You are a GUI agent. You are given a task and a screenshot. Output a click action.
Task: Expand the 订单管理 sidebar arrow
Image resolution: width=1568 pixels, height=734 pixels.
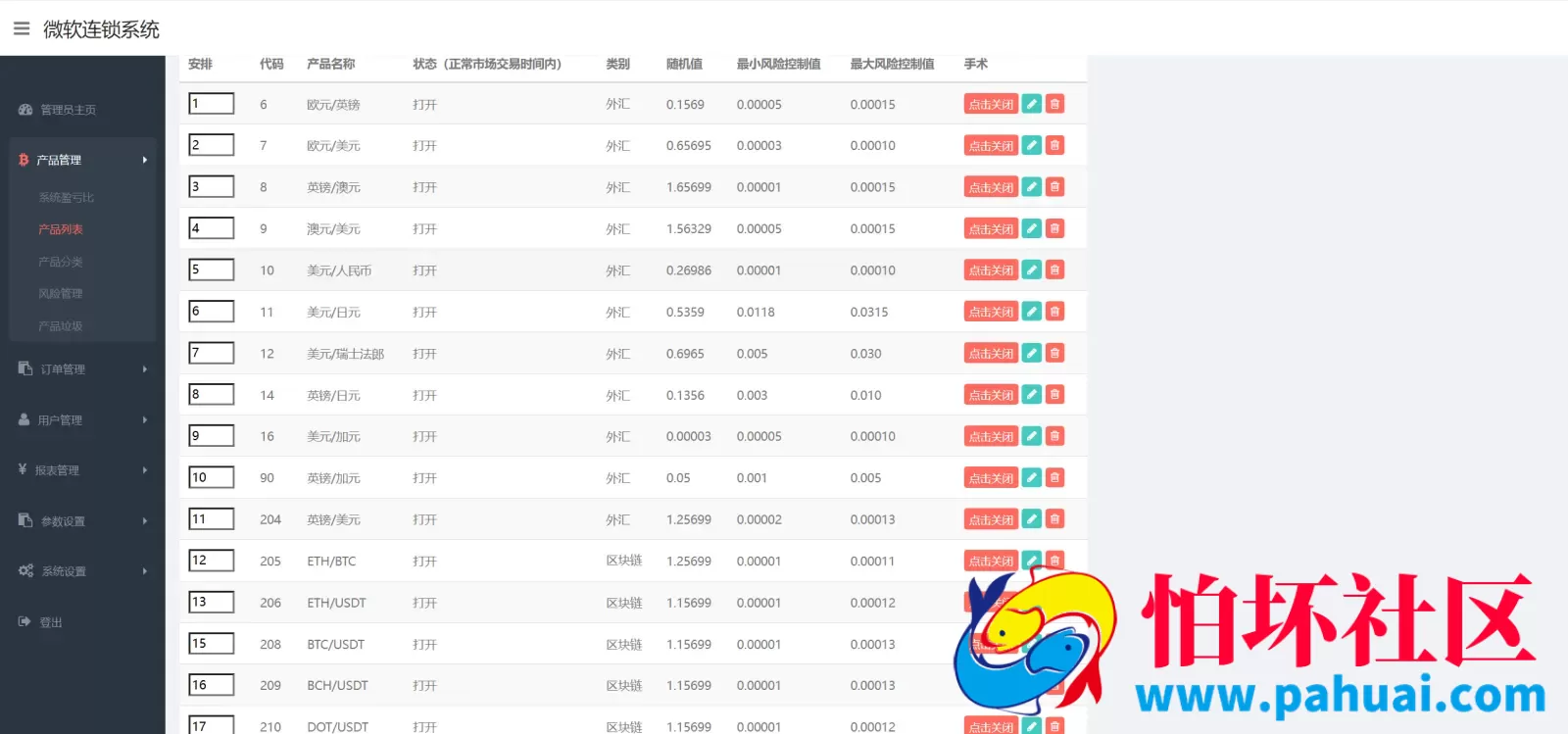click(145, 369)
